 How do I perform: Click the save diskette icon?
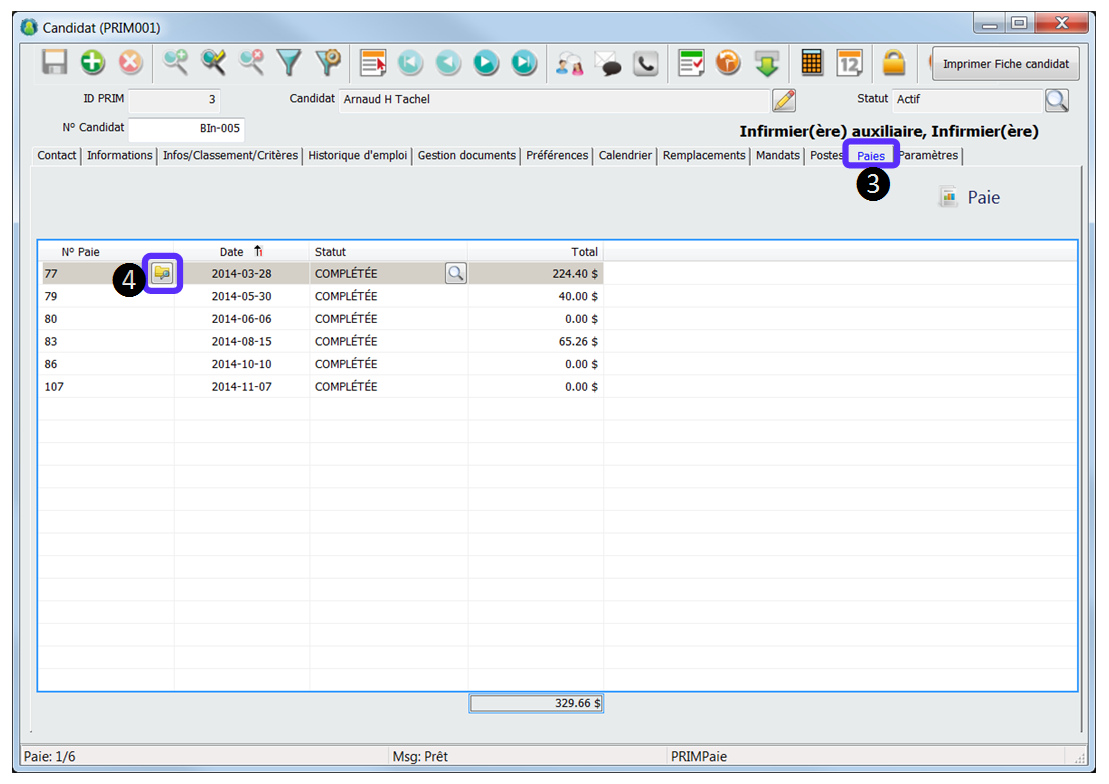(x=55, y=63)
